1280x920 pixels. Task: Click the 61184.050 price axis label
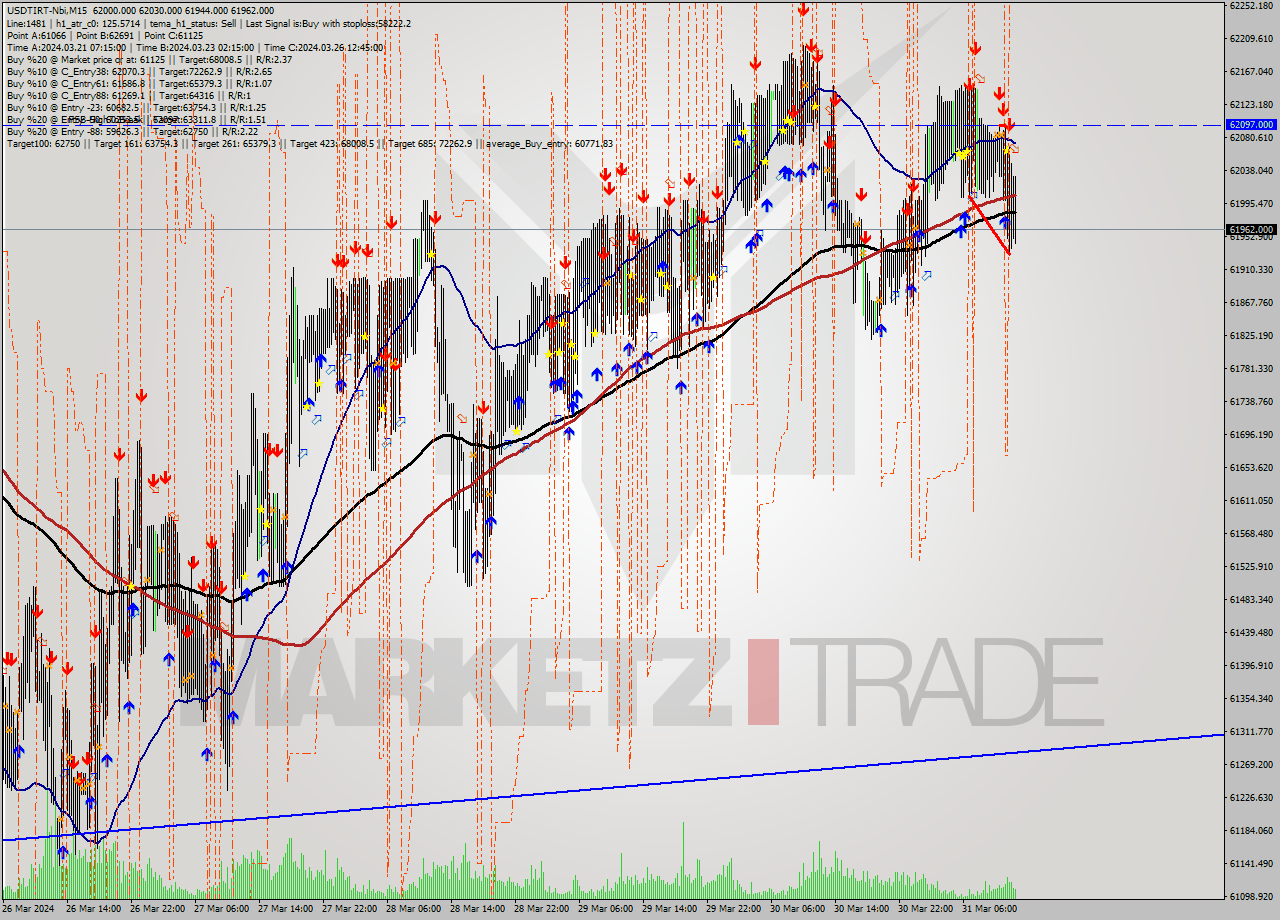coord(1251,831)
